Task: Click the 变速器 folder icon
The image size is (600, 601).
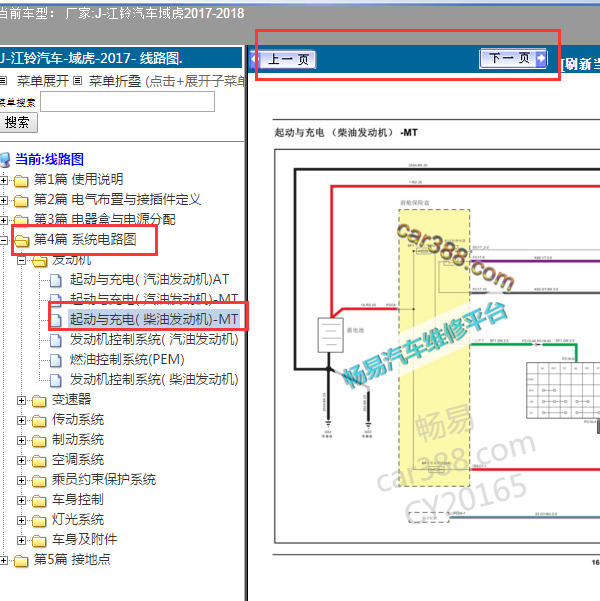Action: click(39, 401)
